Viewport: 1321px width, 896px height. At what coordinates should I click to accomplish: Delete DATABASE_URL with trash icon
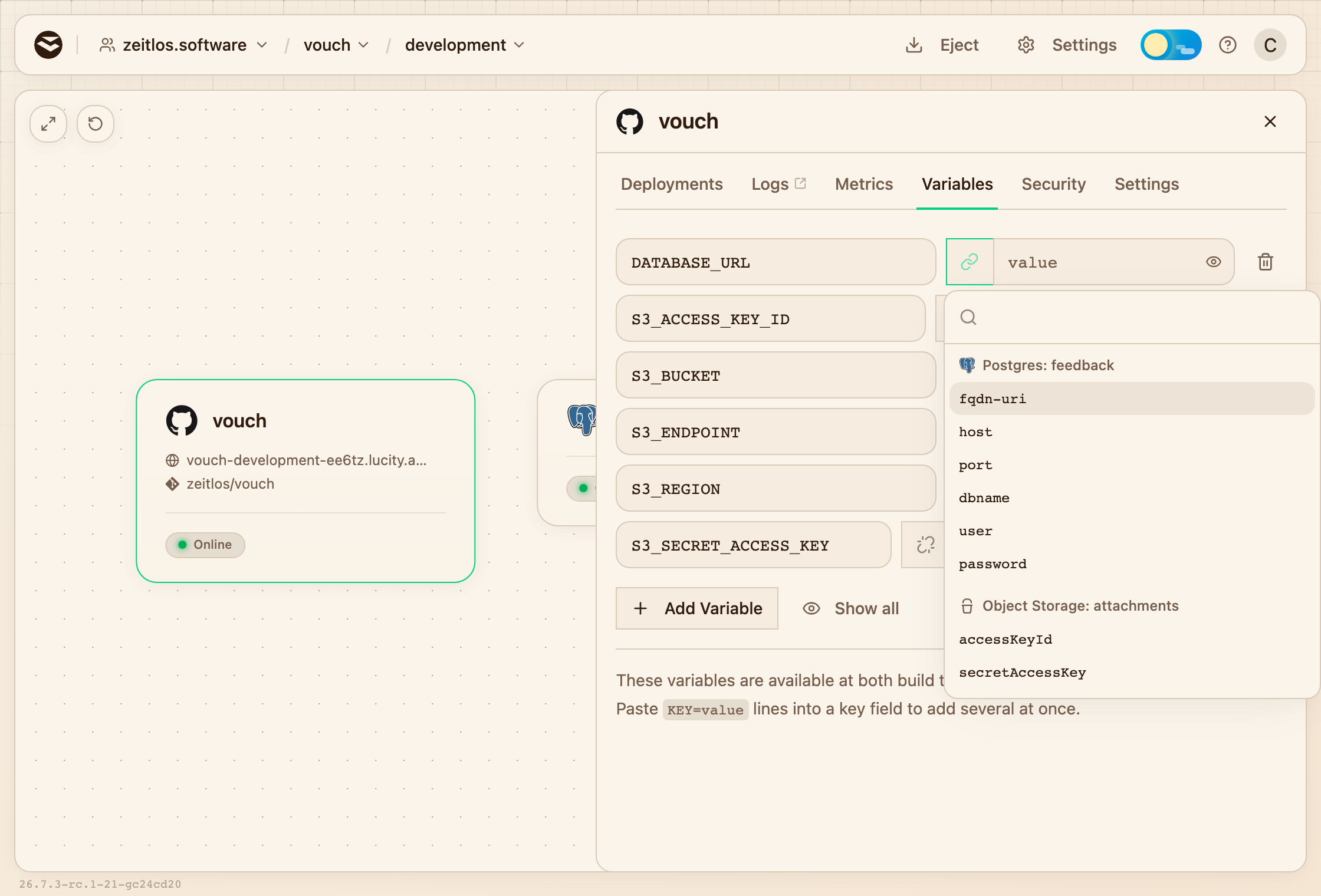(x=1266, y=262)
